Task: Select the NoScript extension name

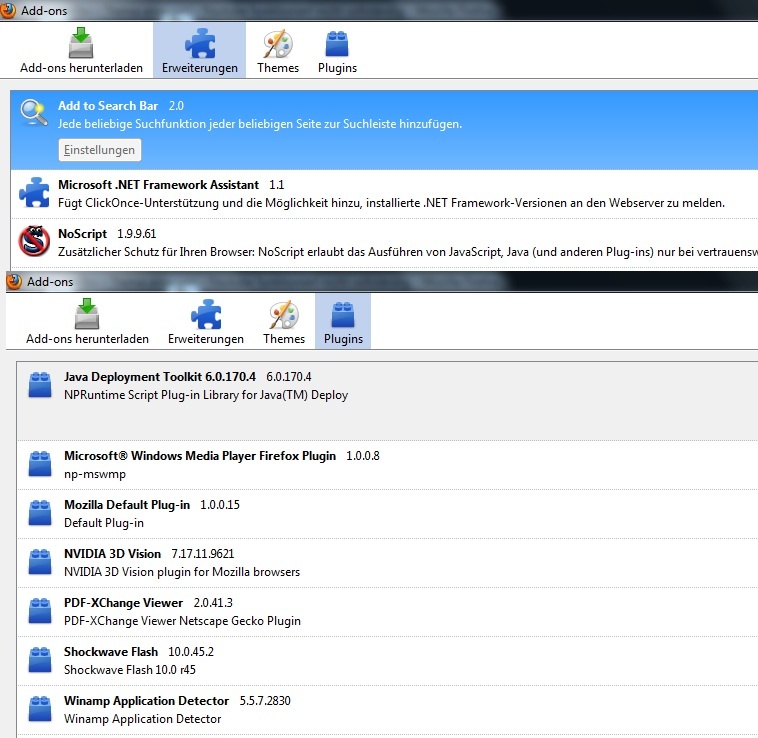Action: [82, 234]
